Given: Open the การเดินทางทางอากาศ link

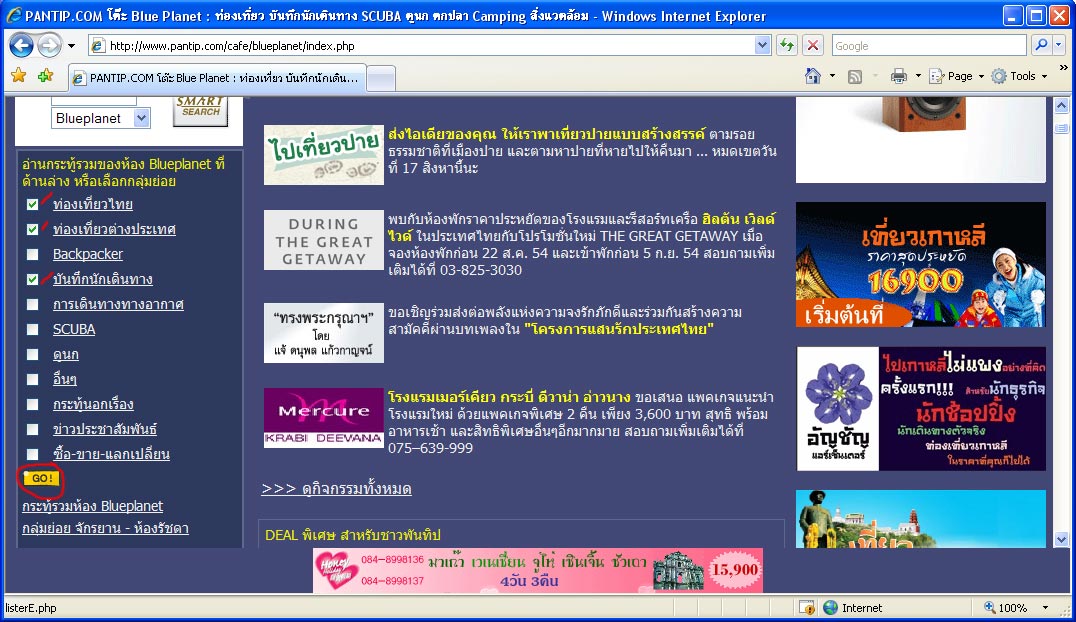Looking at the screenshot, I should coord(118,304).
